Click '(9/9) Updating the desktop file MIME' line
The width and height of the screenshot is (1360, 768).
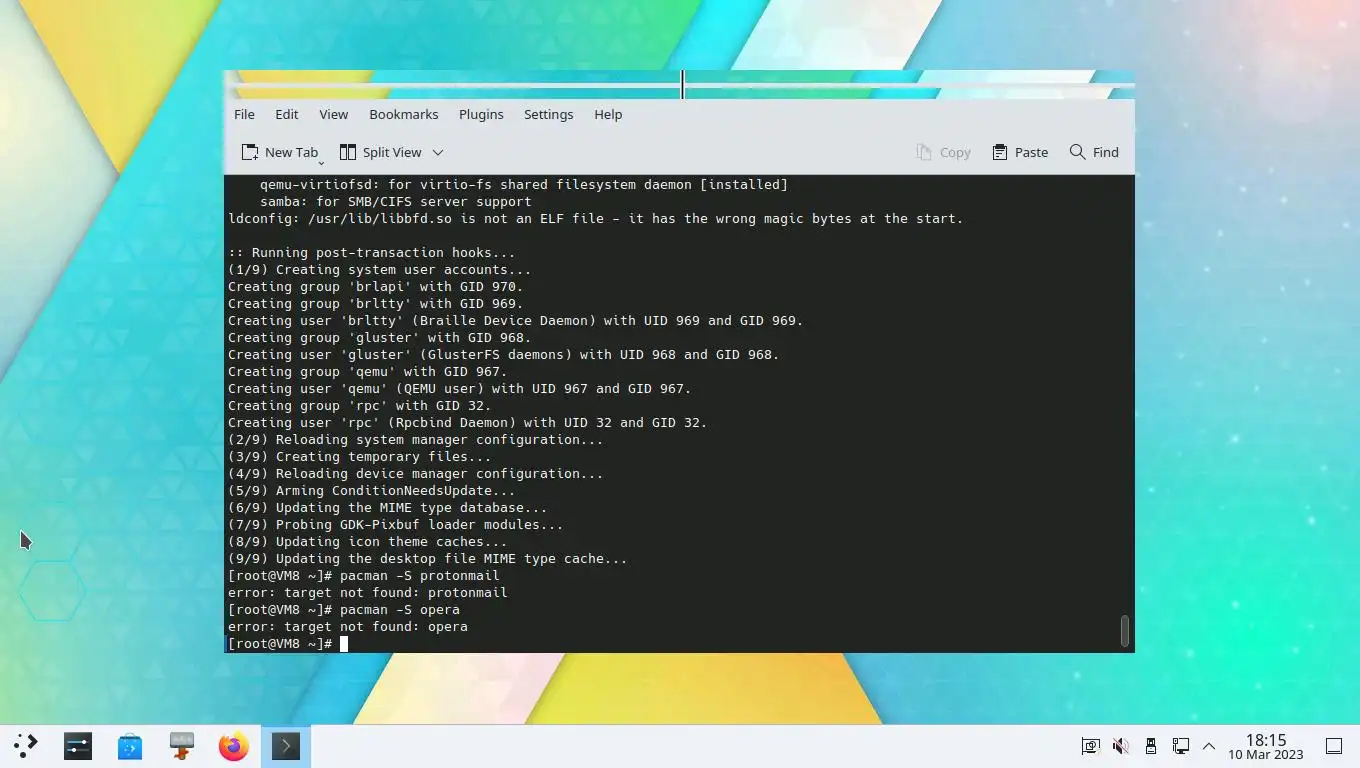(x=428, y=559)
